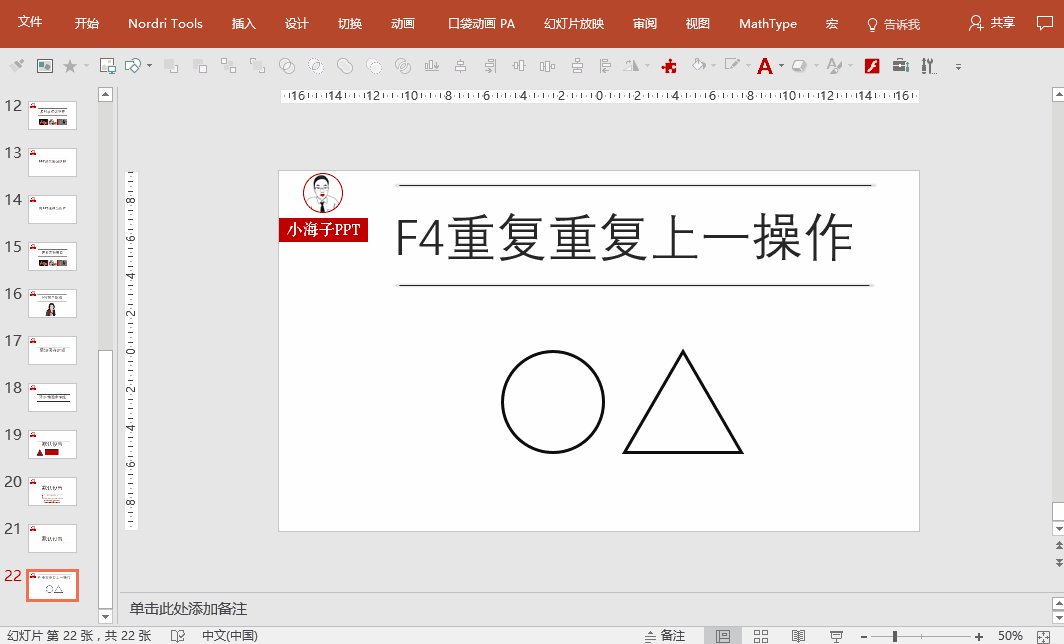The width and height of the screenshot is (1064, 644).
Task: Open the 口袋动画 PA tab
Action: click(481, 23)
